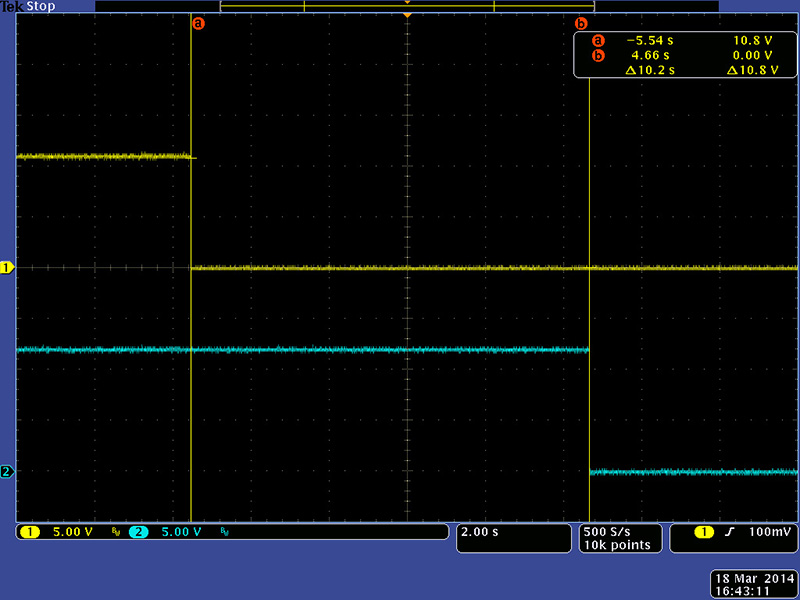Click channel 1 bandwidth limit icon

point(115,532)
